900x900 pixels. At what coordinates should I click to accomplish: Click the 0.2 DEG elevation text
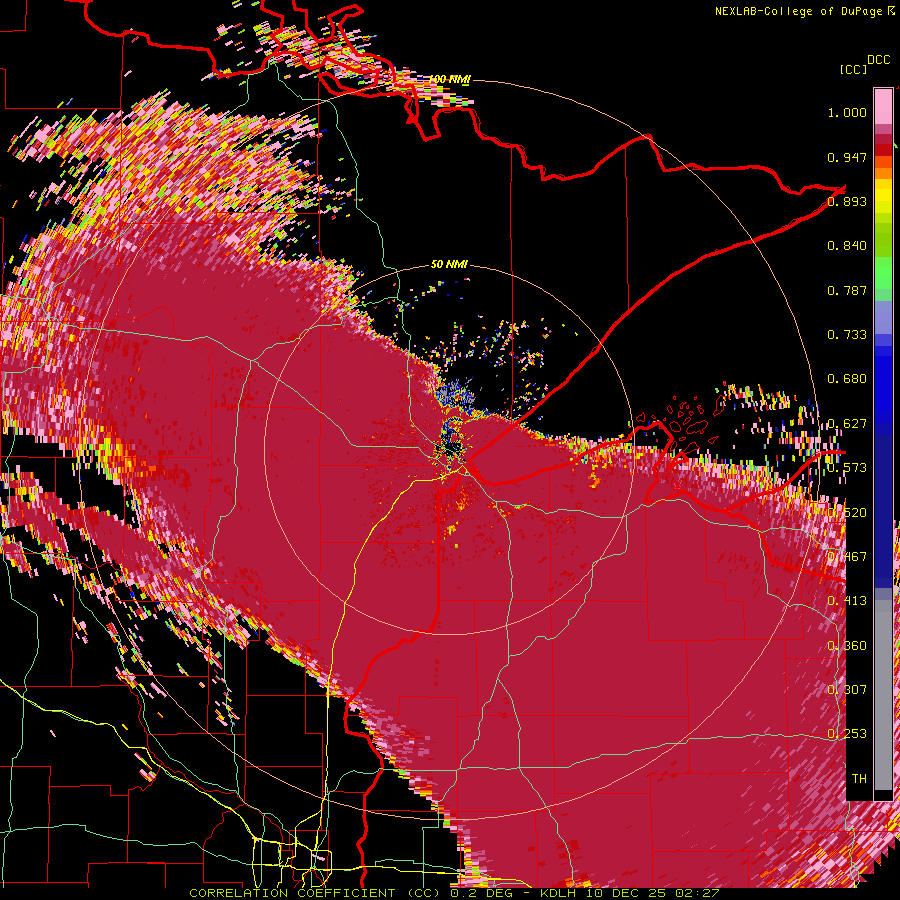(x=481, y=893)
